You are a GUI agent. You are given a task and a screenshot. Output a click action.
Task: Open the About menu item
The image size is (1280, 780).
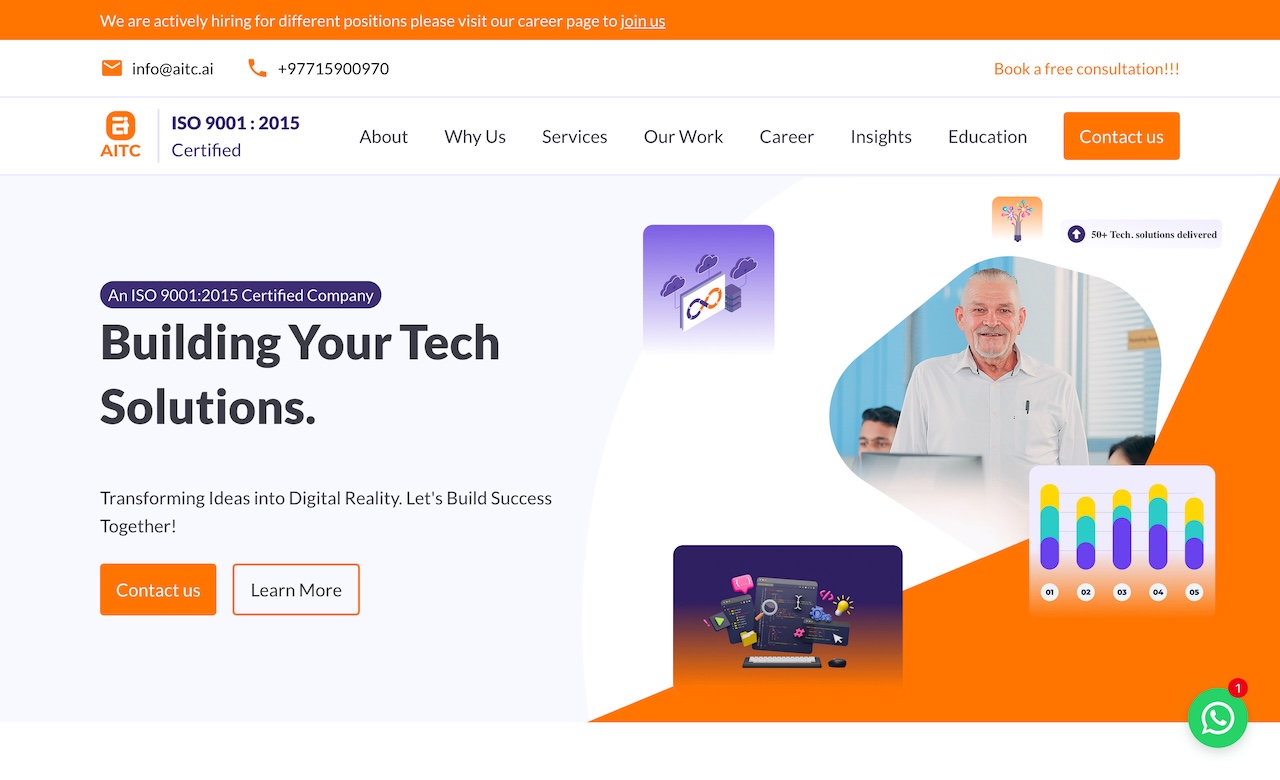tap(384, 136)
